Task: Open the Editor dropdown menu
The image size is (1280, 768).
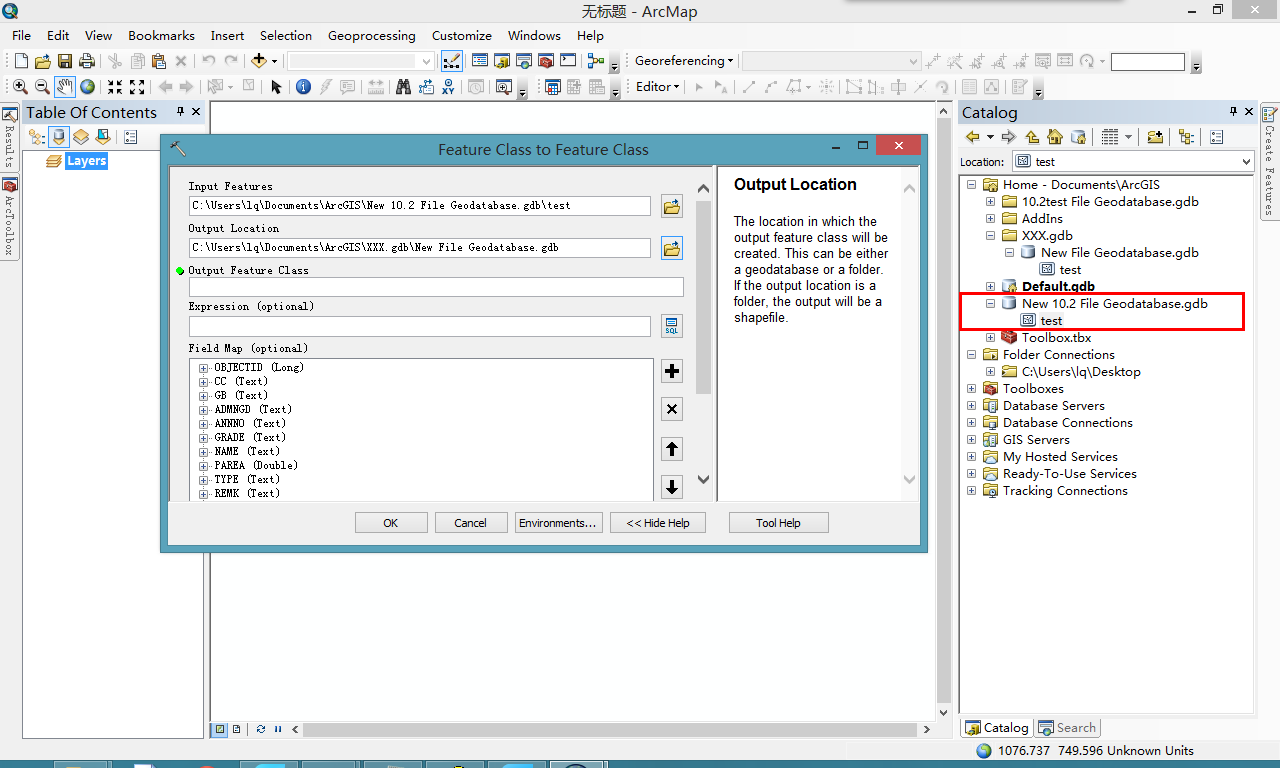Action: coord(657,87)
